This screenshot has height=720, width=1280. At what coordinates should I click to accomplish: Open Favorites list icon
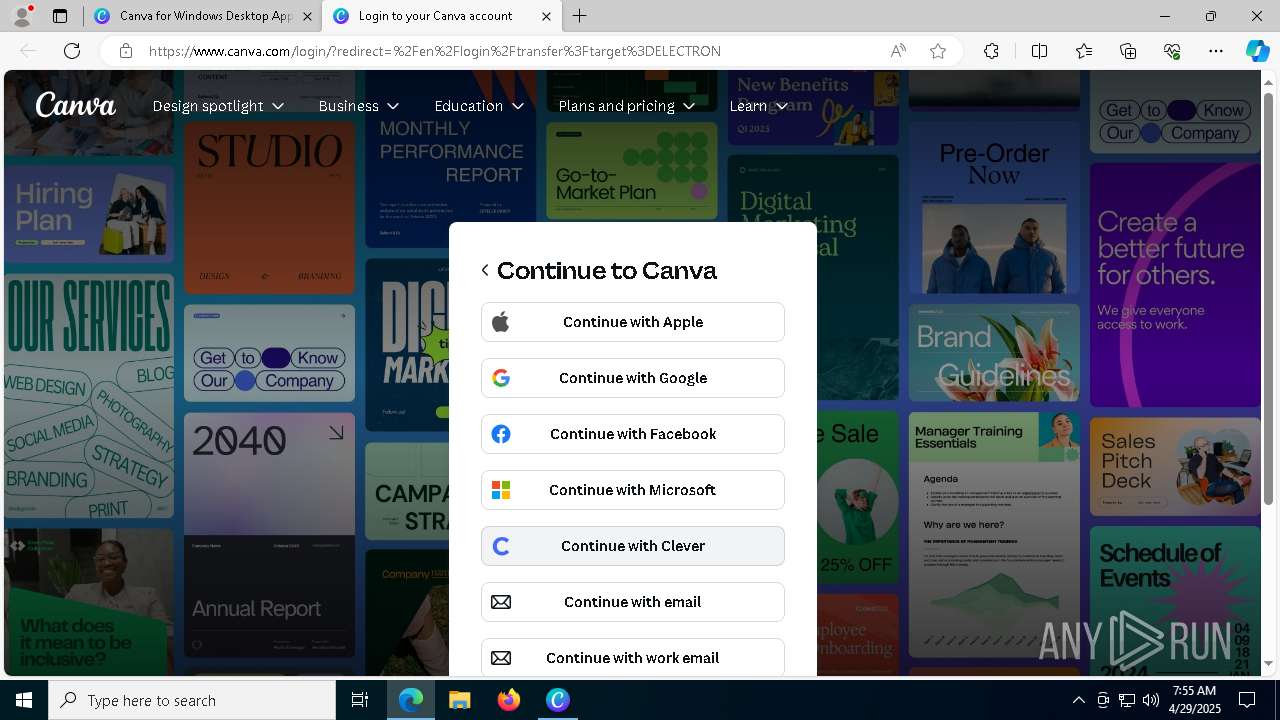pos(1084,51)
